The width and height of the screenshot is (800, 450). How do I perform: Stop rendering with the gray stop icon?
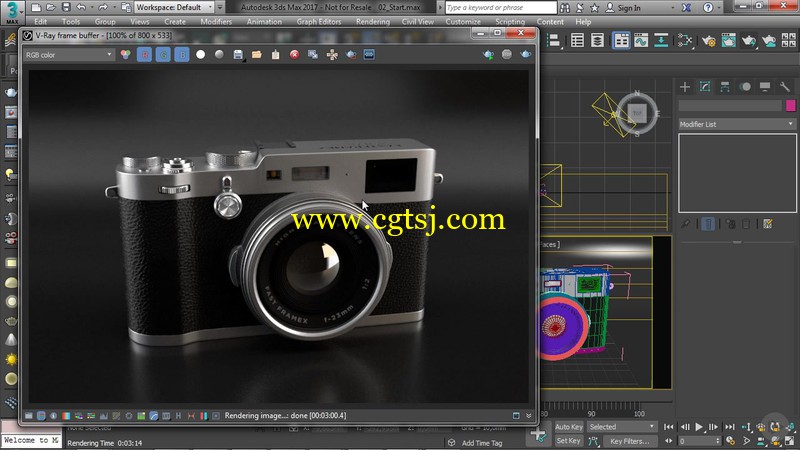[507, 54]
